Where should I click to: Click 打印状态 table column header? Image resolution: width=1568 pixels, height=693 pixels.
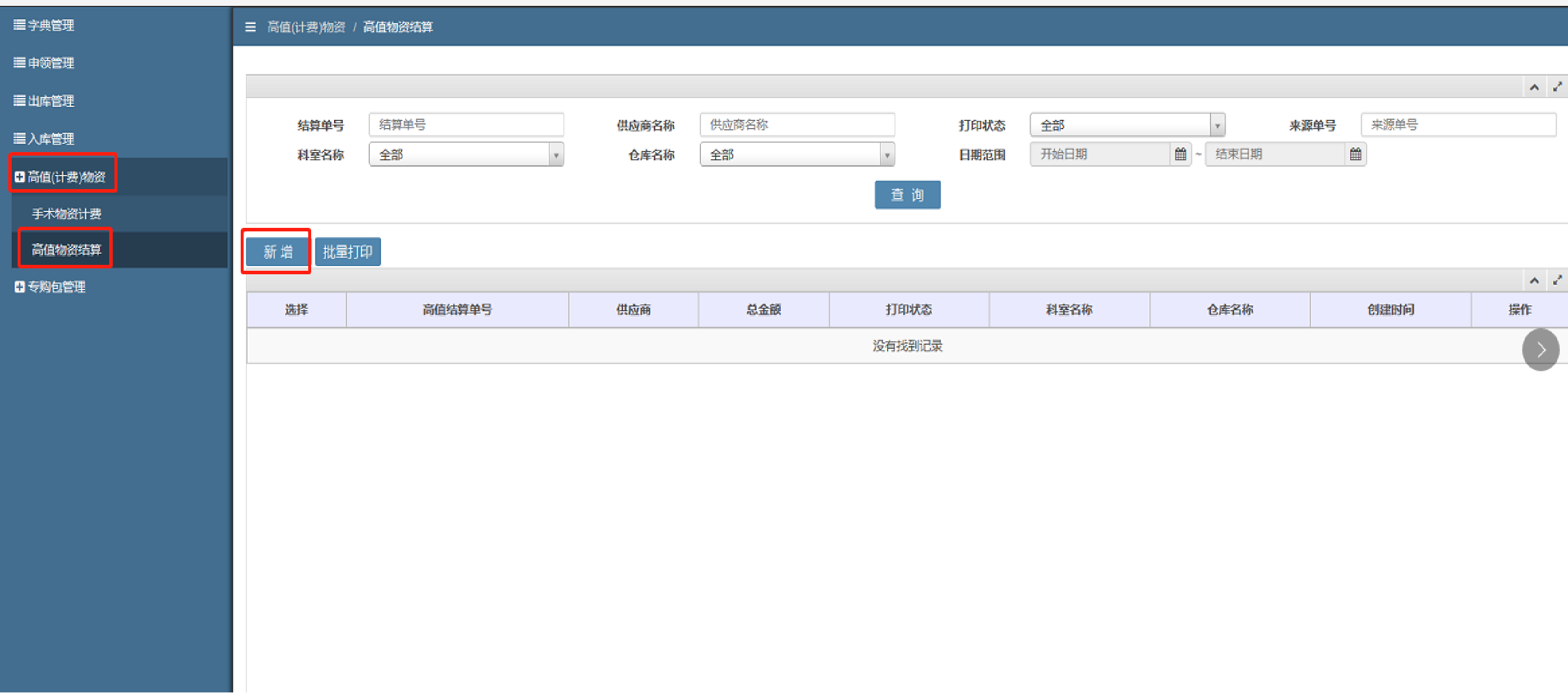click(x=909, y=310)
